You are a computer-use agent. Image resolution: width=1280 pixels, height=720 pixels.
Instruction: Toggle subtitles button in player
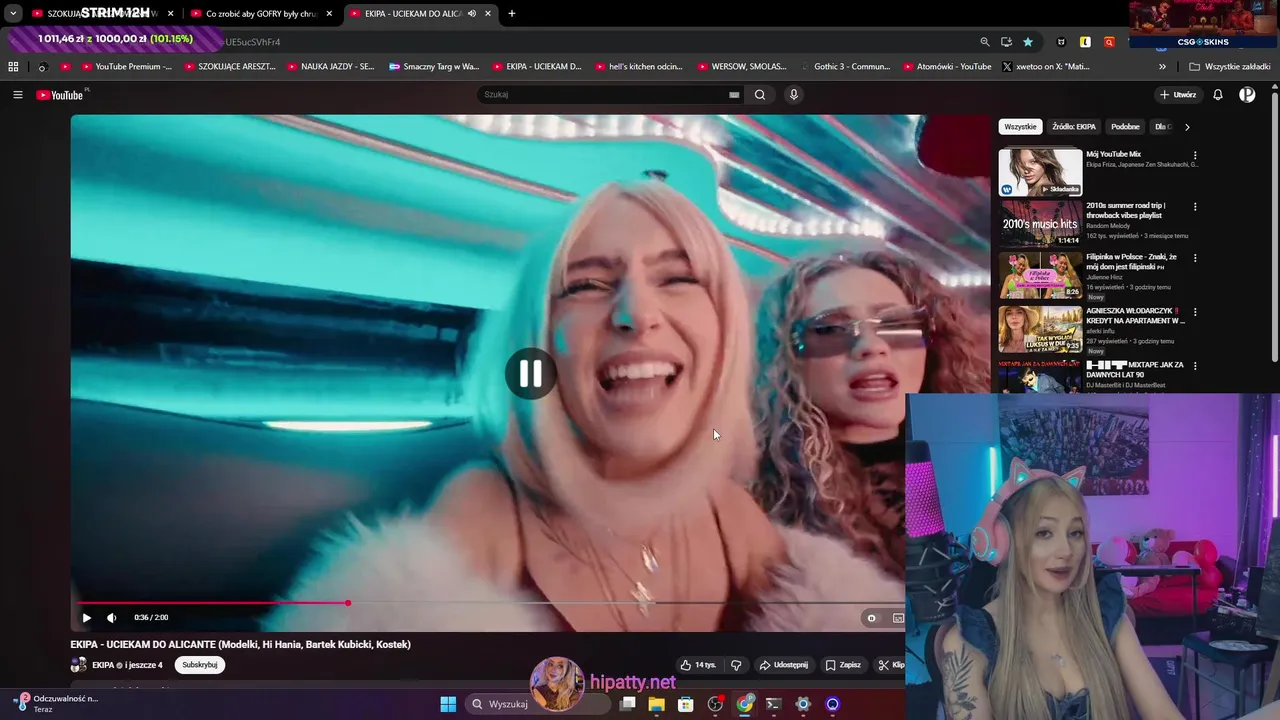[898, 618]
